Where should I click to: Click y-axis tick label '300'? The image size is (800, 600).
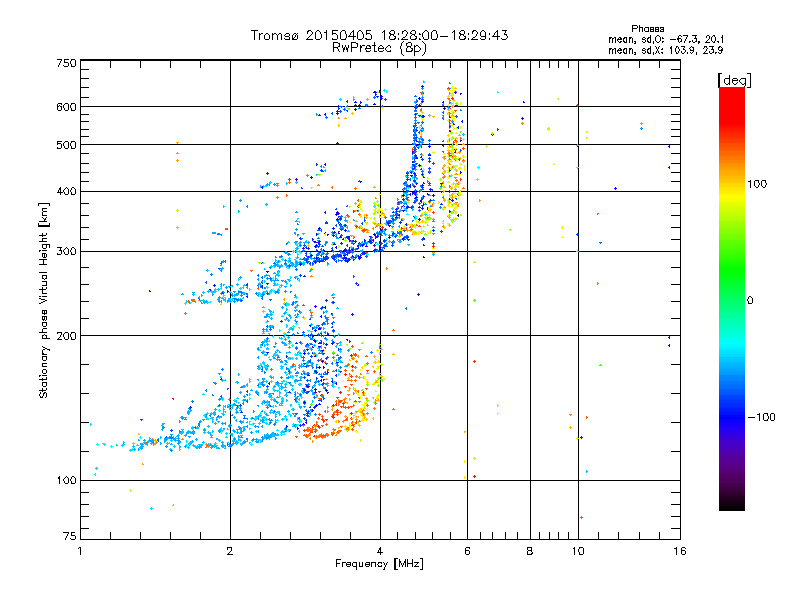point(66,252)
